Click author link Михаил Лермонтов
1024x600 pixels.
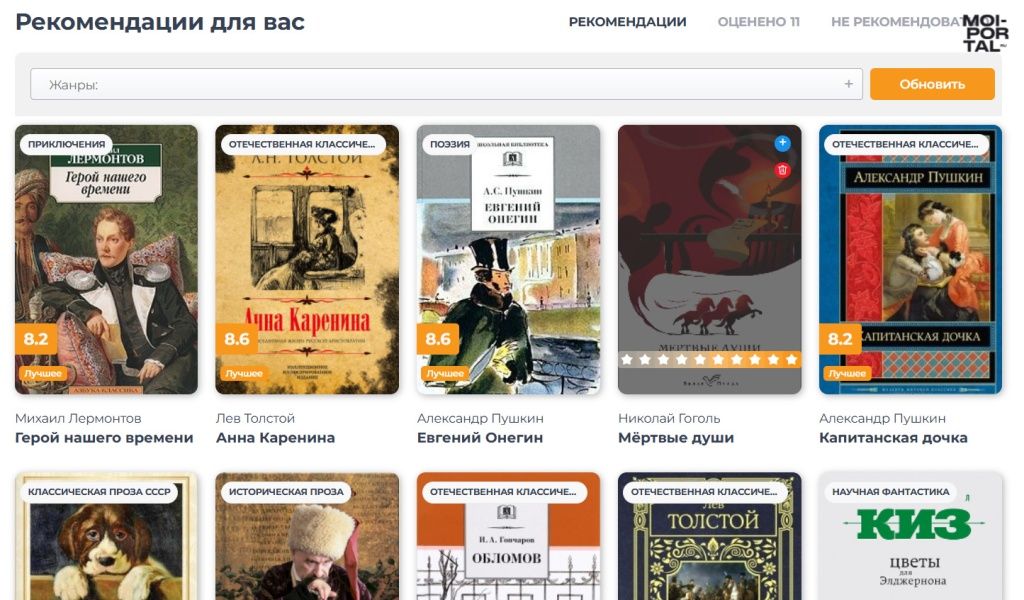[x=78, y=418]
